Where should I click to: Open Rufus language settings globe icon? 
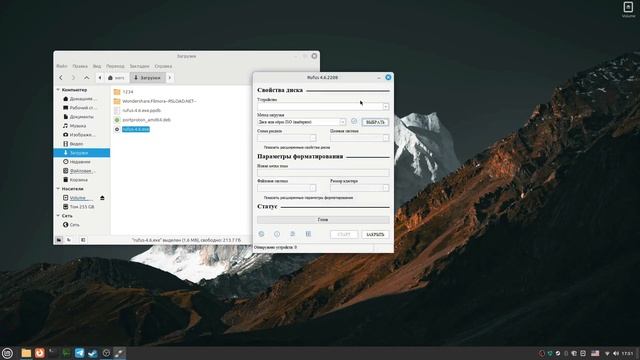[262, 234]
